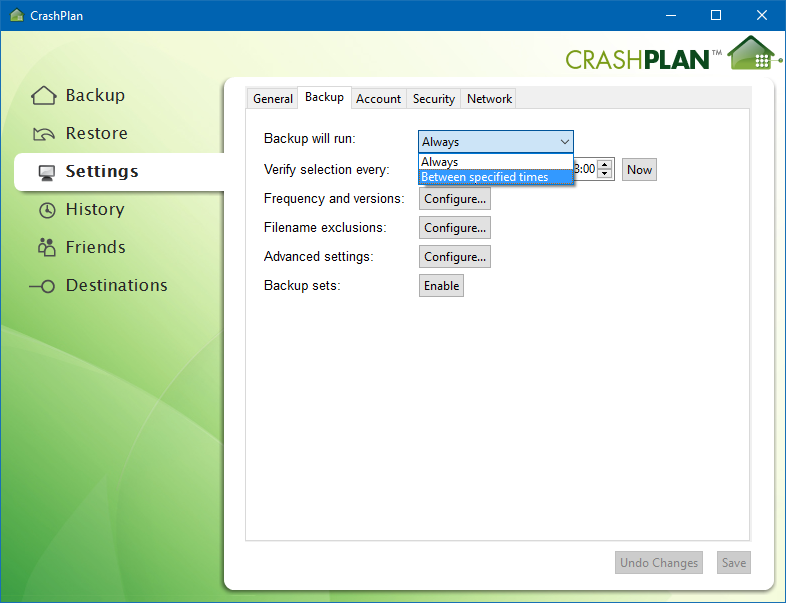This screenshot has height=603, width=786.
Task: Increase verify time with up arrow
Action: click(605, 164)
